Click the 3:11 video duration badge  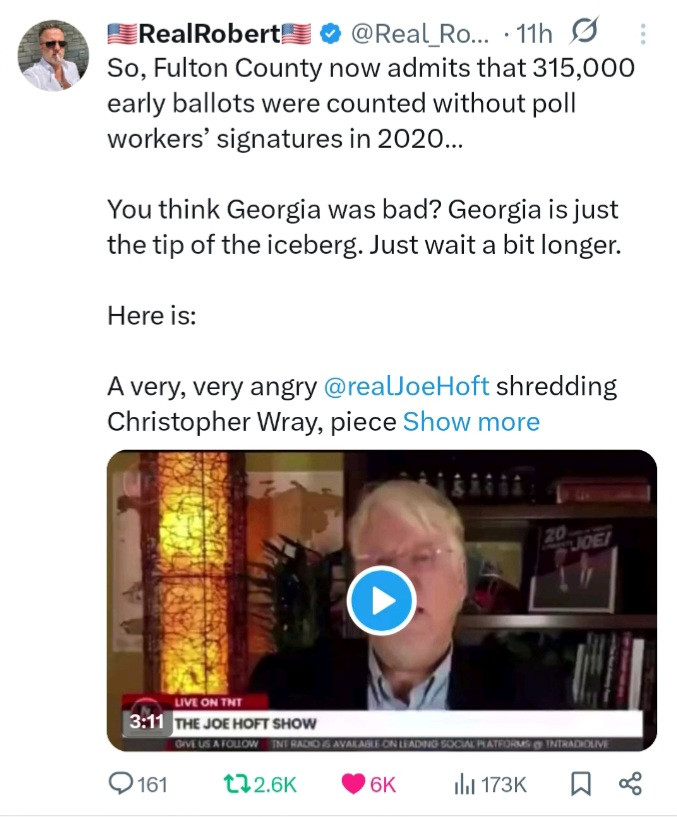[146, 721]
